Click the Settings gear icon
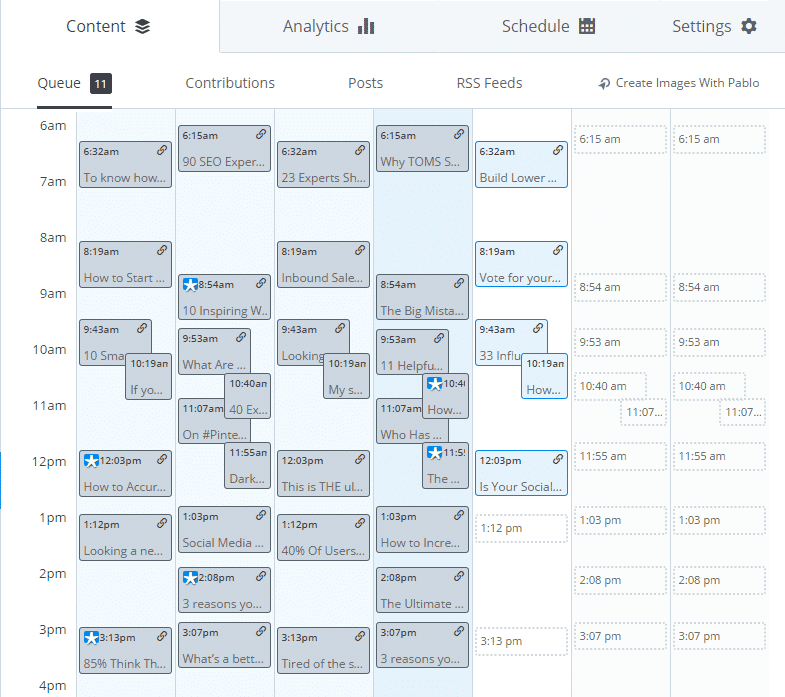 (x=748, y=26)
